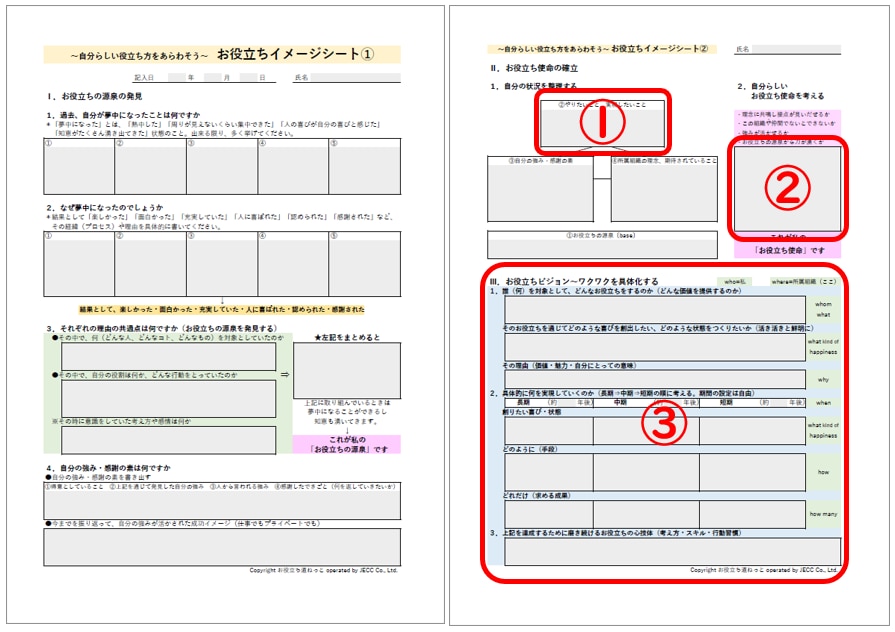Click the large お役立ち使命 entry box
This screenshot has width=895, height=632.
(x=787, y=189)
